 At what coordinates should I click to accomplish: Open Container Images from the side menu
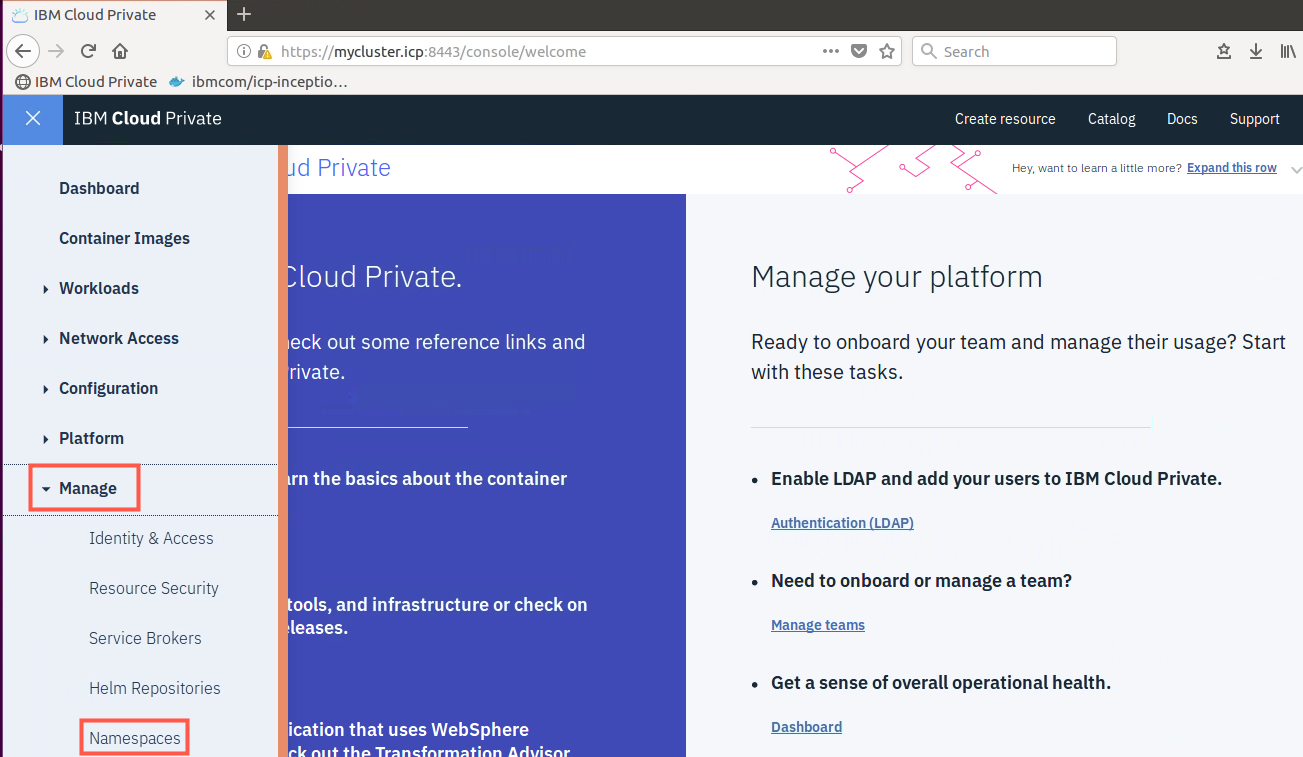124,238
